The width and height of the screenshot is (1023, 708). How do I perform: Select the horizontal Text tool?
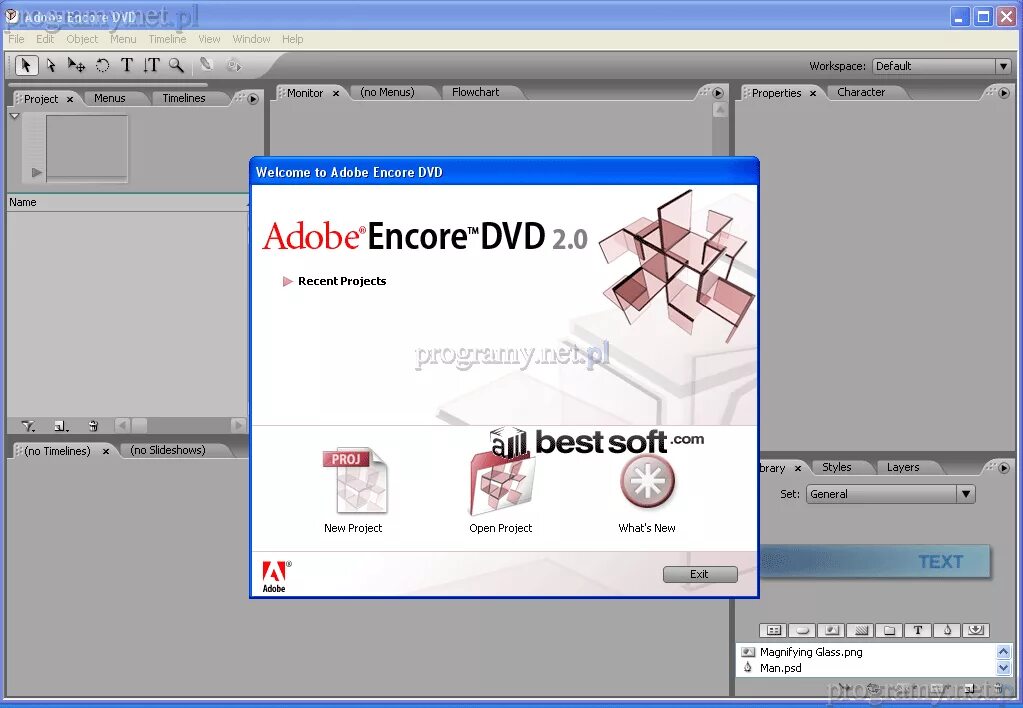tap(127, 65)
